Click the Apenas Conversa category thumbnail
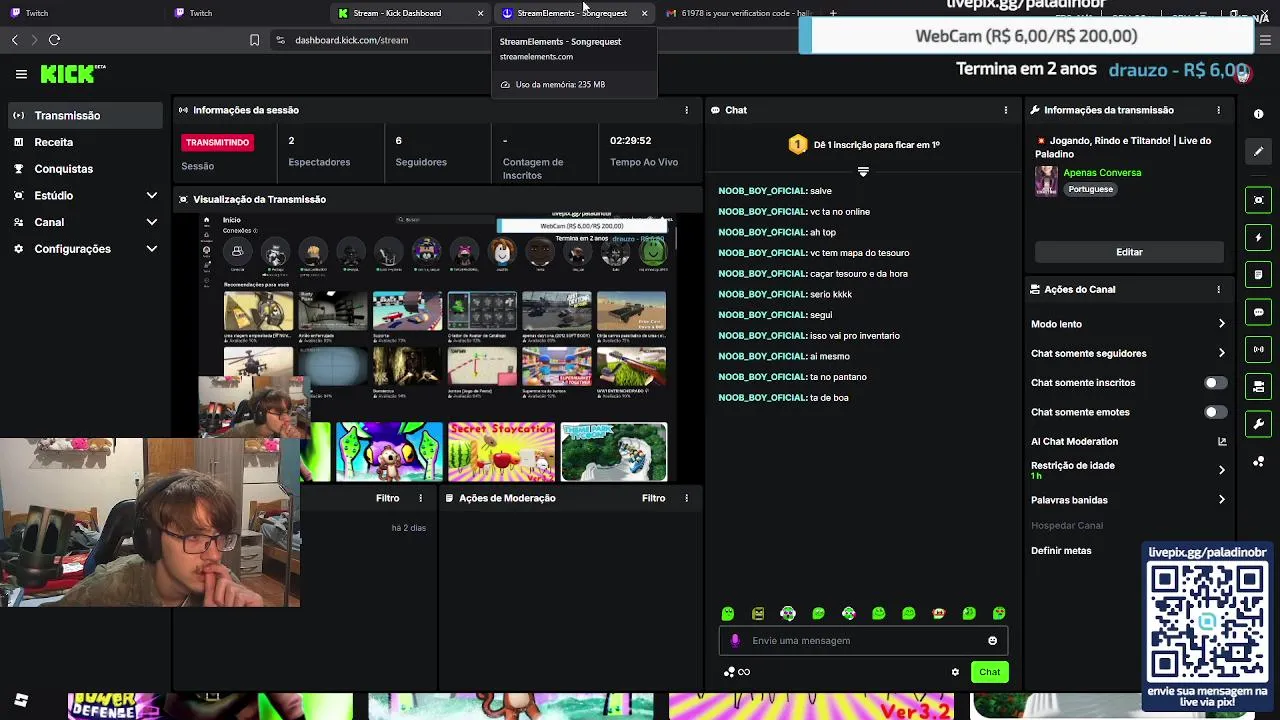This screenshot has height=720, width=1280. click(x=1046, y=181)
